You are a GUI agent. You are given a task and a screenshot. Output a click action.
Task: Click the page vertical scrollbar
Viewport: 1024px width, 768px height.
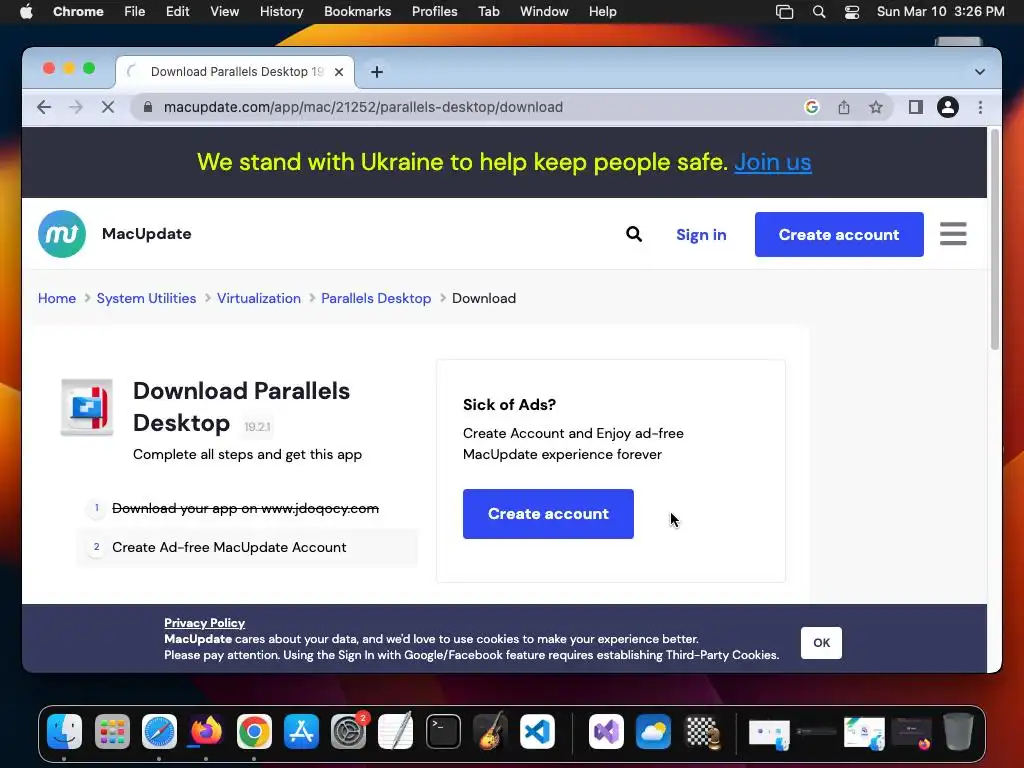click(x=995, y=239)
